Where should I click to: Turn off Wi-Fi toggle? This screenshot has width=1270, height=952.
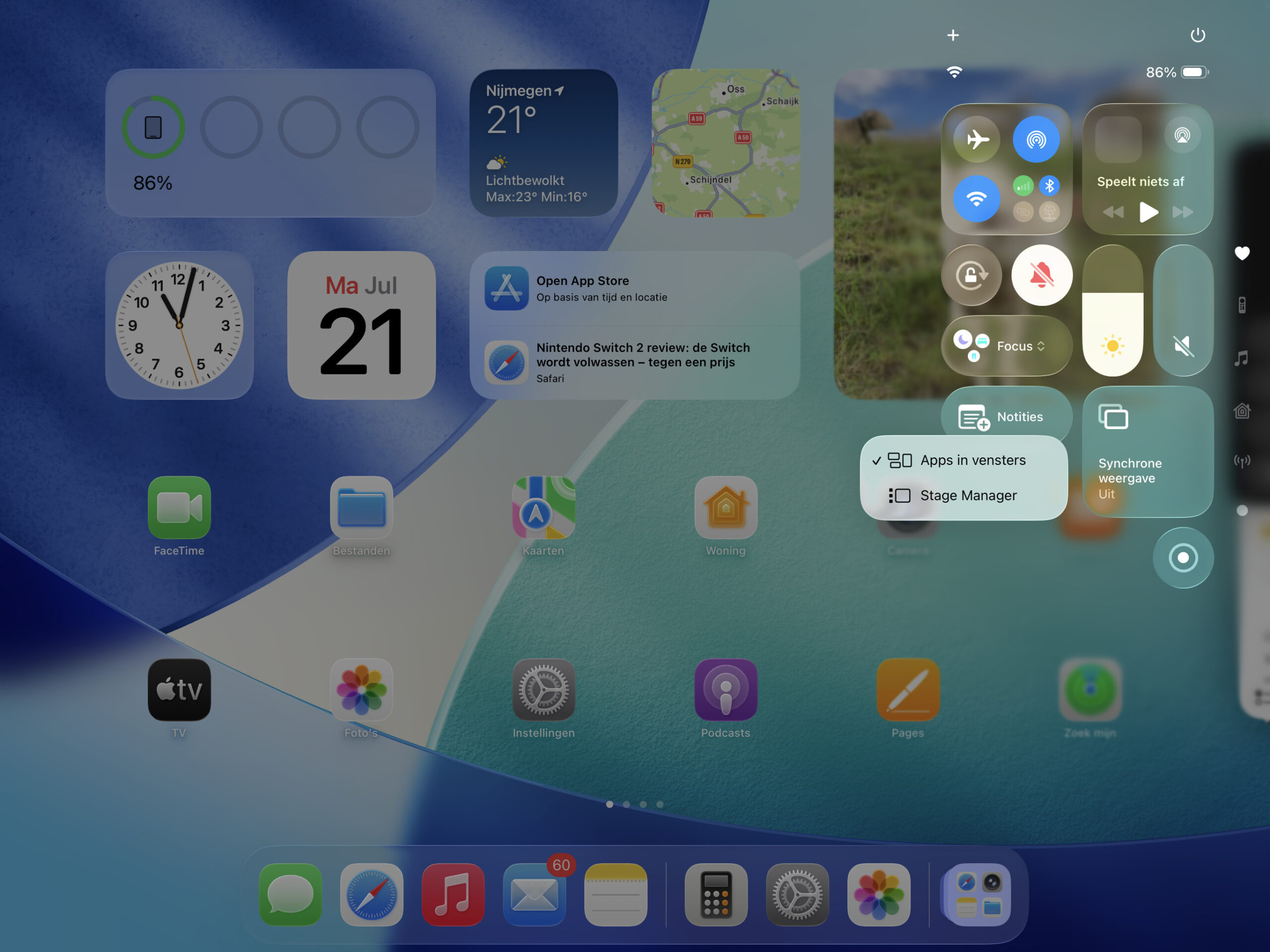[x=976, y=198]
